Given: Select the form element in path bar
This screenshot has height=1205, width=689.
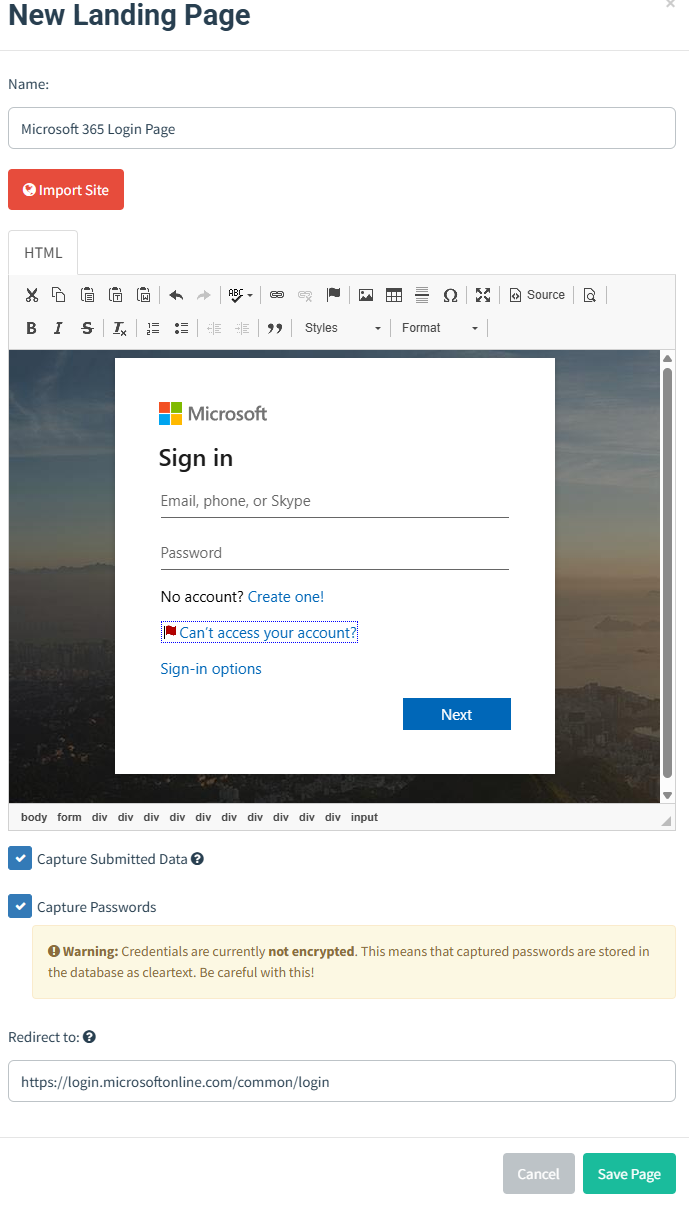Looking at the screenshot, I should pyautogui.click(x=69, y=817).
